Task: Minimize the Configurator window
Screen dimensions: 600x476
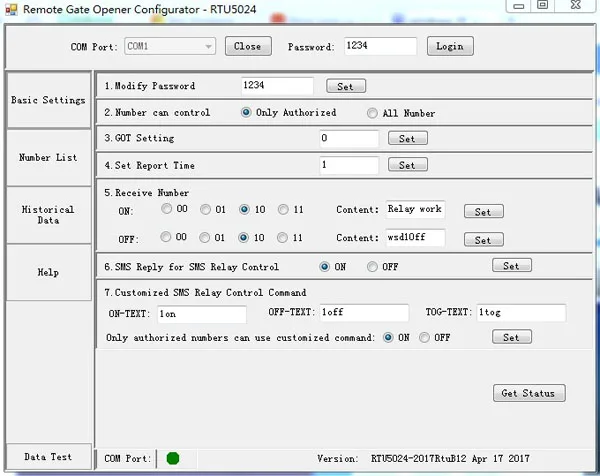Action: coord(518,6)
